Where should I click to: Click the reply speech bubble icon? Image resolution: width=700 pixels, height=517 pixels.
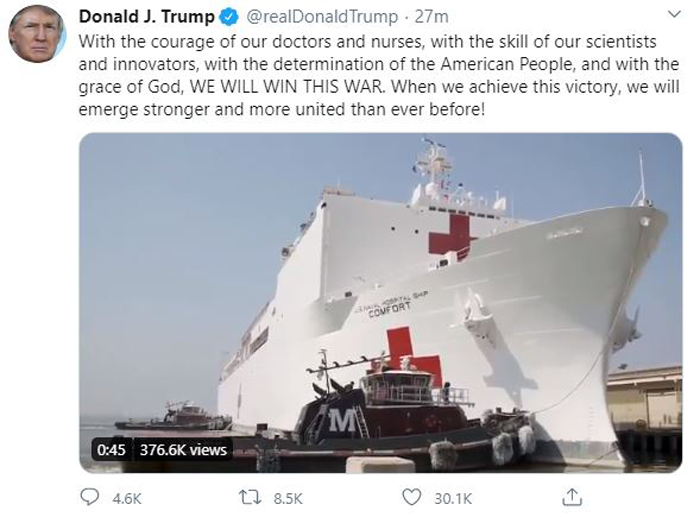point(89,497)
